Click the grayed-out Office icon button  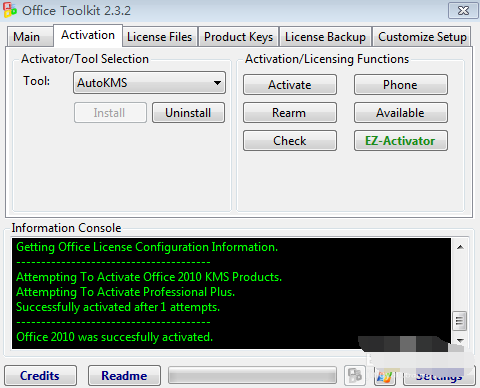coord(355,375)
